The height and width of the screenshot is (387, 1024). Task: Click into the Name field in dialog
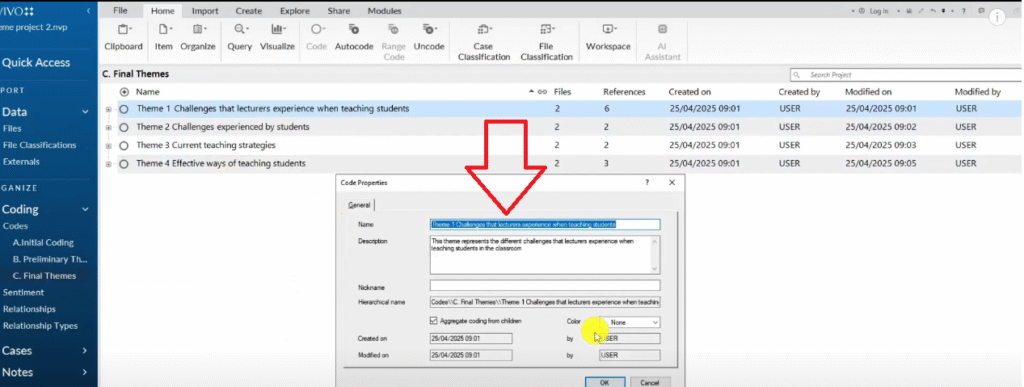(x=545, y=224)
